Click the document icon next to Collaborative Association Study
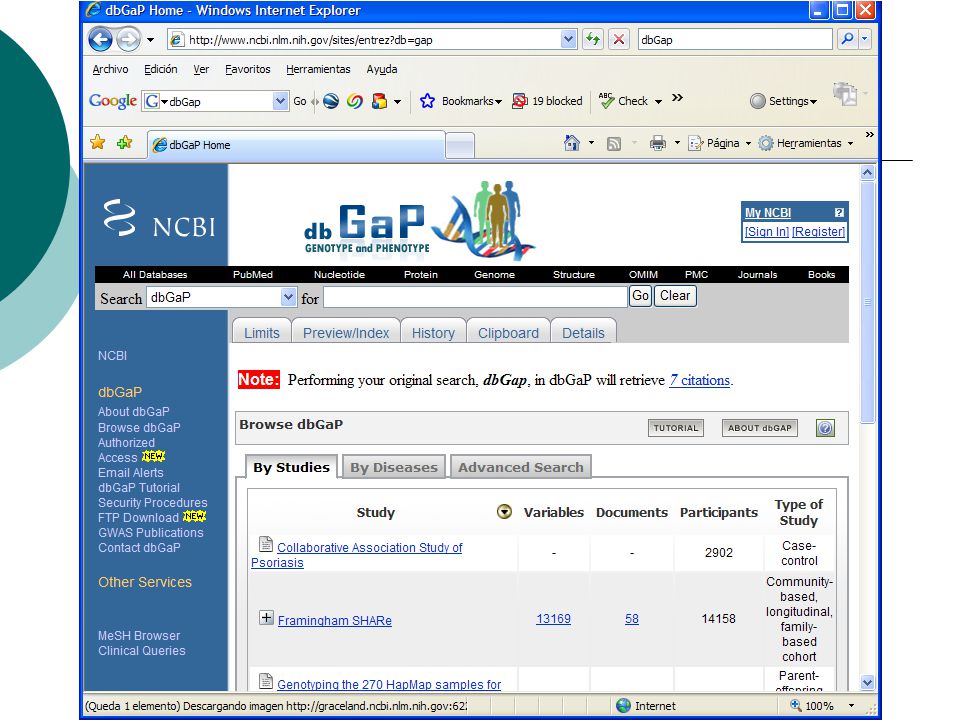This screenshot has height=720, width=960. [266, 544]
